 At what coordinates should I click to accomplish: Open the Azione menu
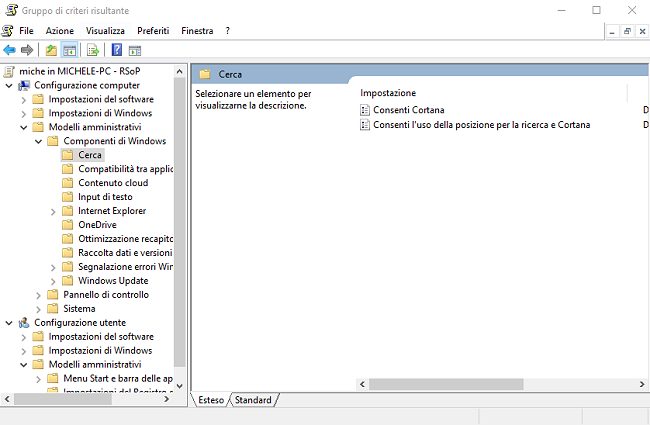(59, 31)
